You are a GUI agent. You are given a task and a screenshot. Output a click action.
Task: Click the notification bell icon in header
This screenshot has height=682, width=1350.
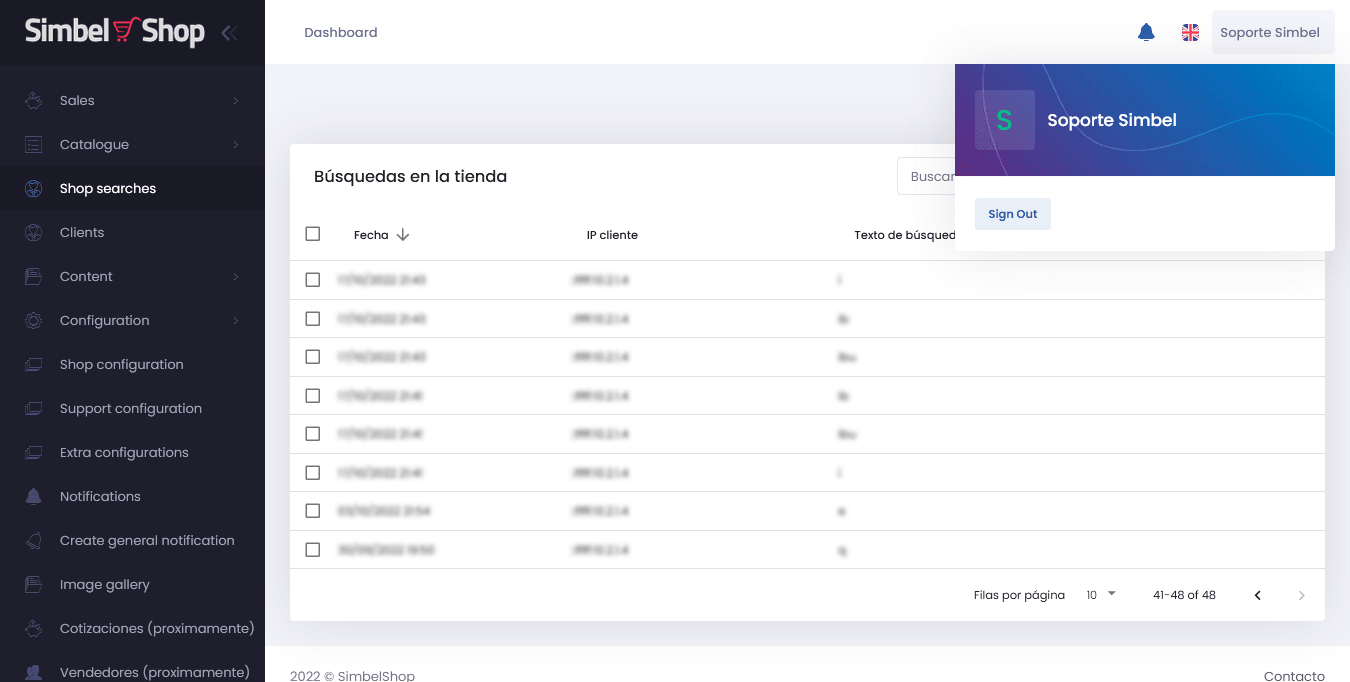click(1146, 32)
